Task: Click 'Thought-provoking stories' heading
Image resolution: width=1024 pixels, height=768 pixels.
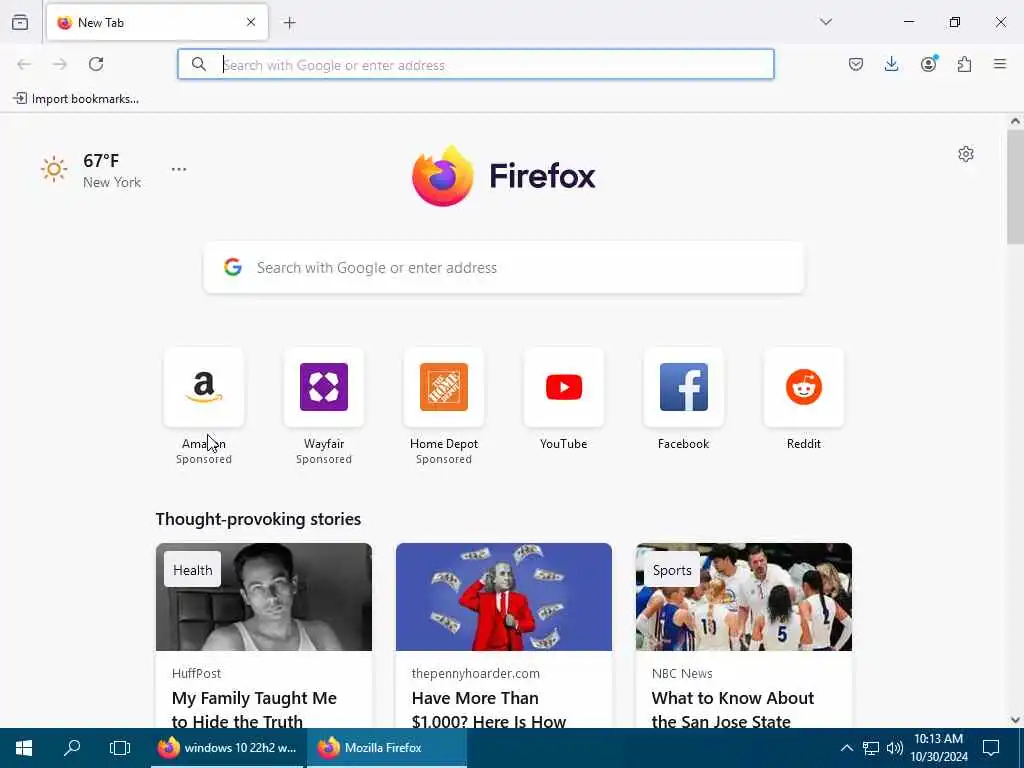Action: point(258,519)
